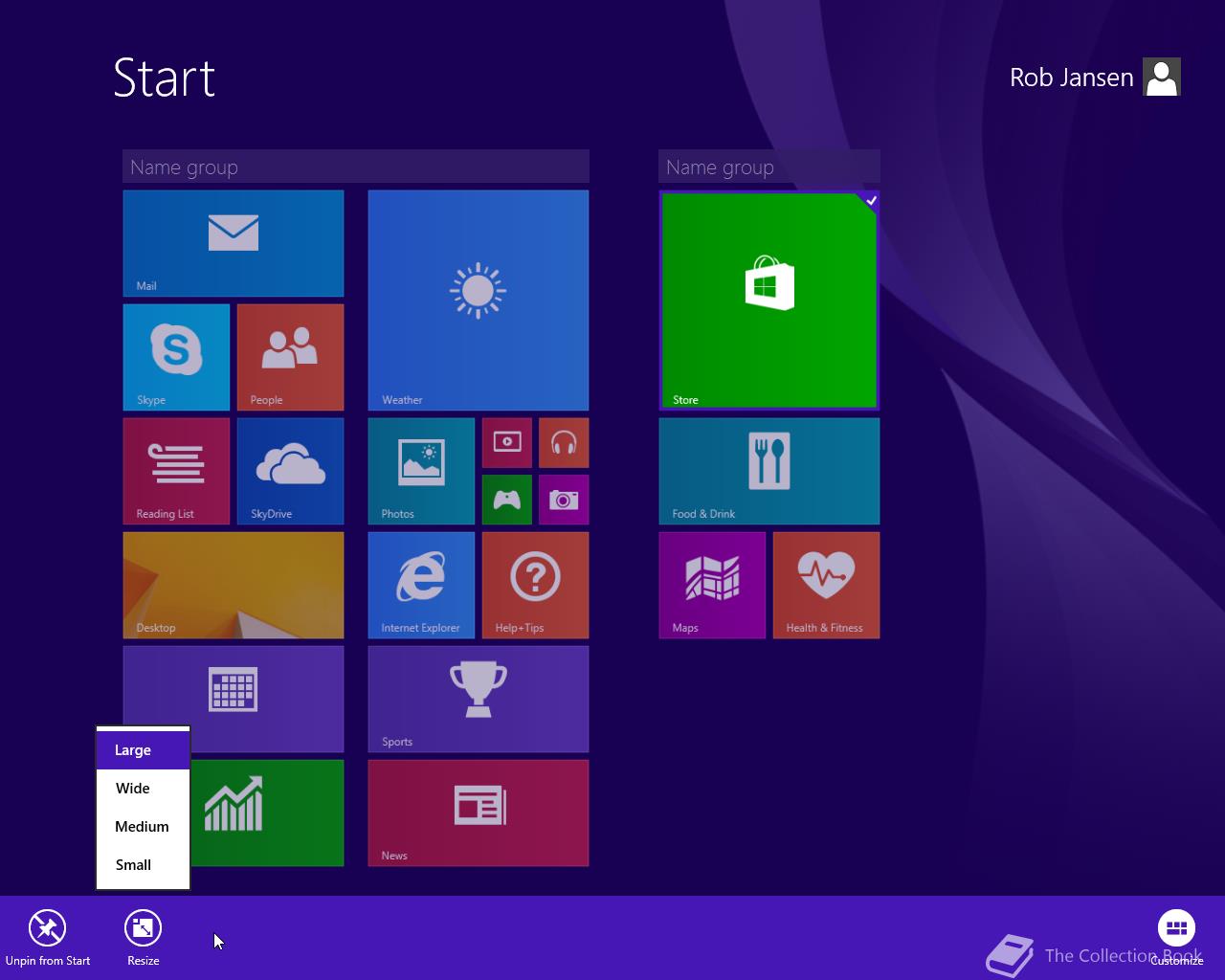Open the Skype tile

[176, 357]
